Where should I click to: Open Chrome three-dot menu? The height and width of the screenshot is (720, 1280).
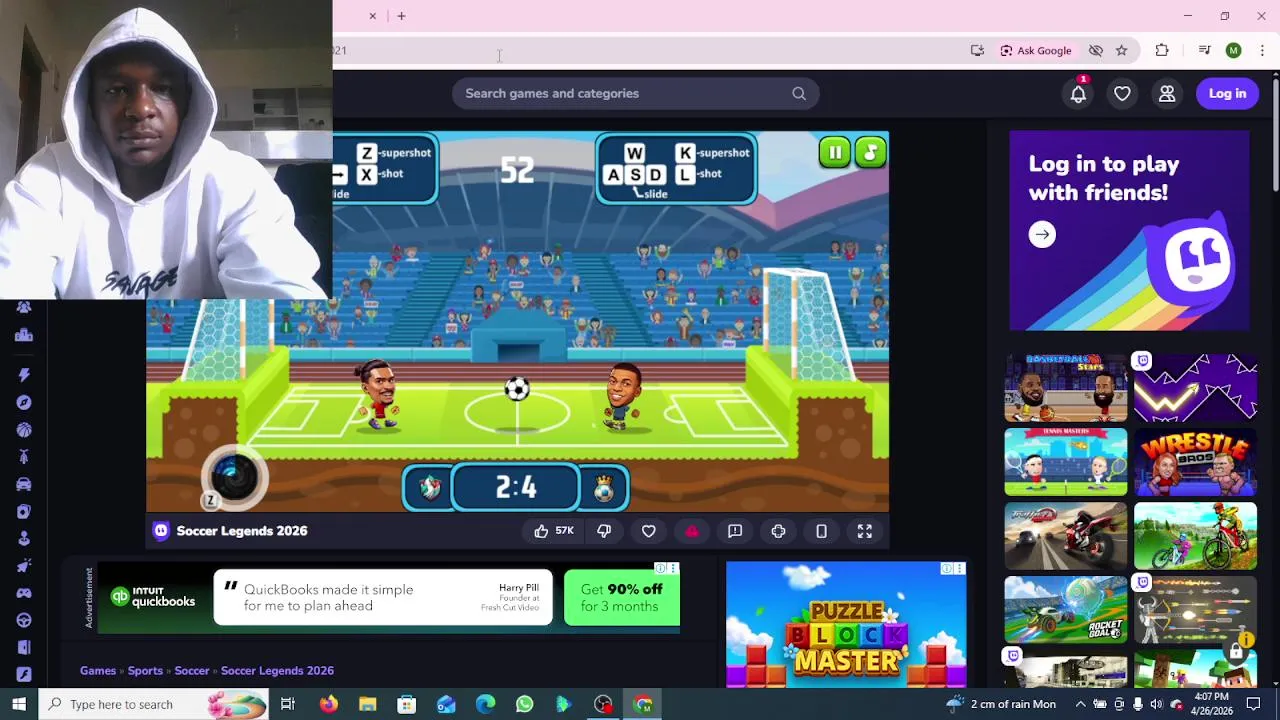click(x=1262, y=50)
